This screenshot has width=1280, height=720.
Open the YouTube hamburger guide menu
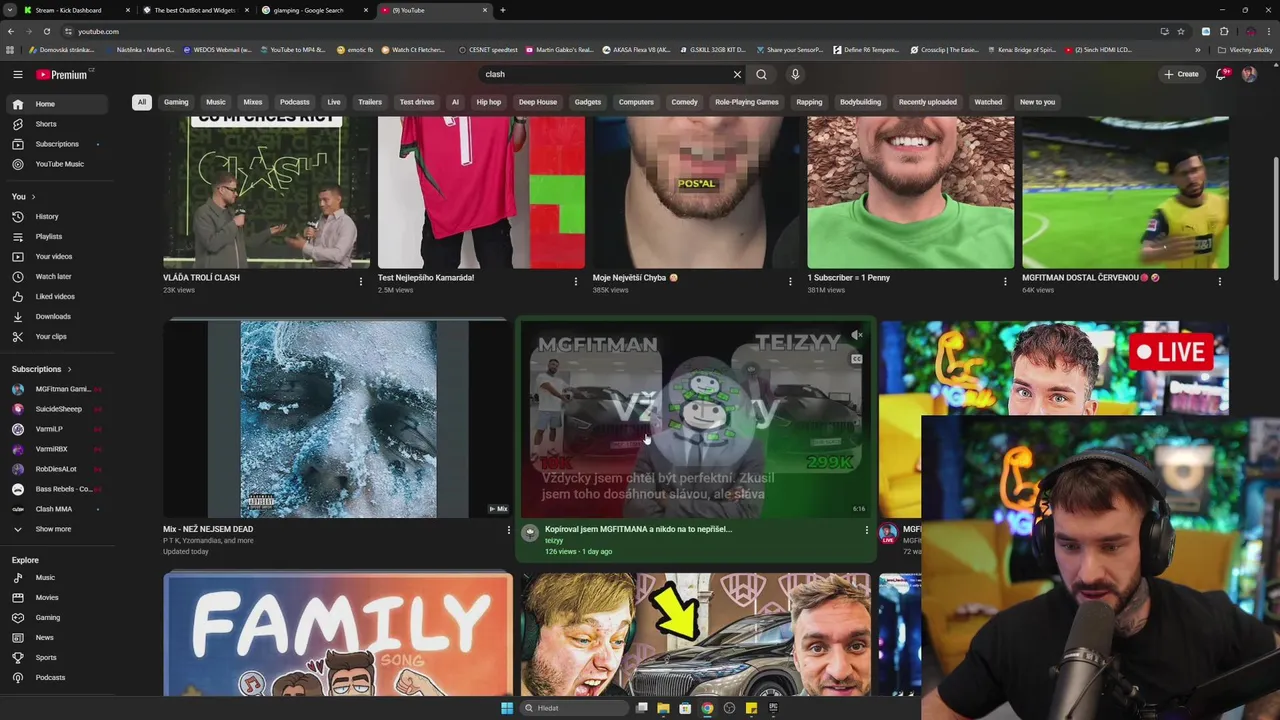tap(18, 74)
